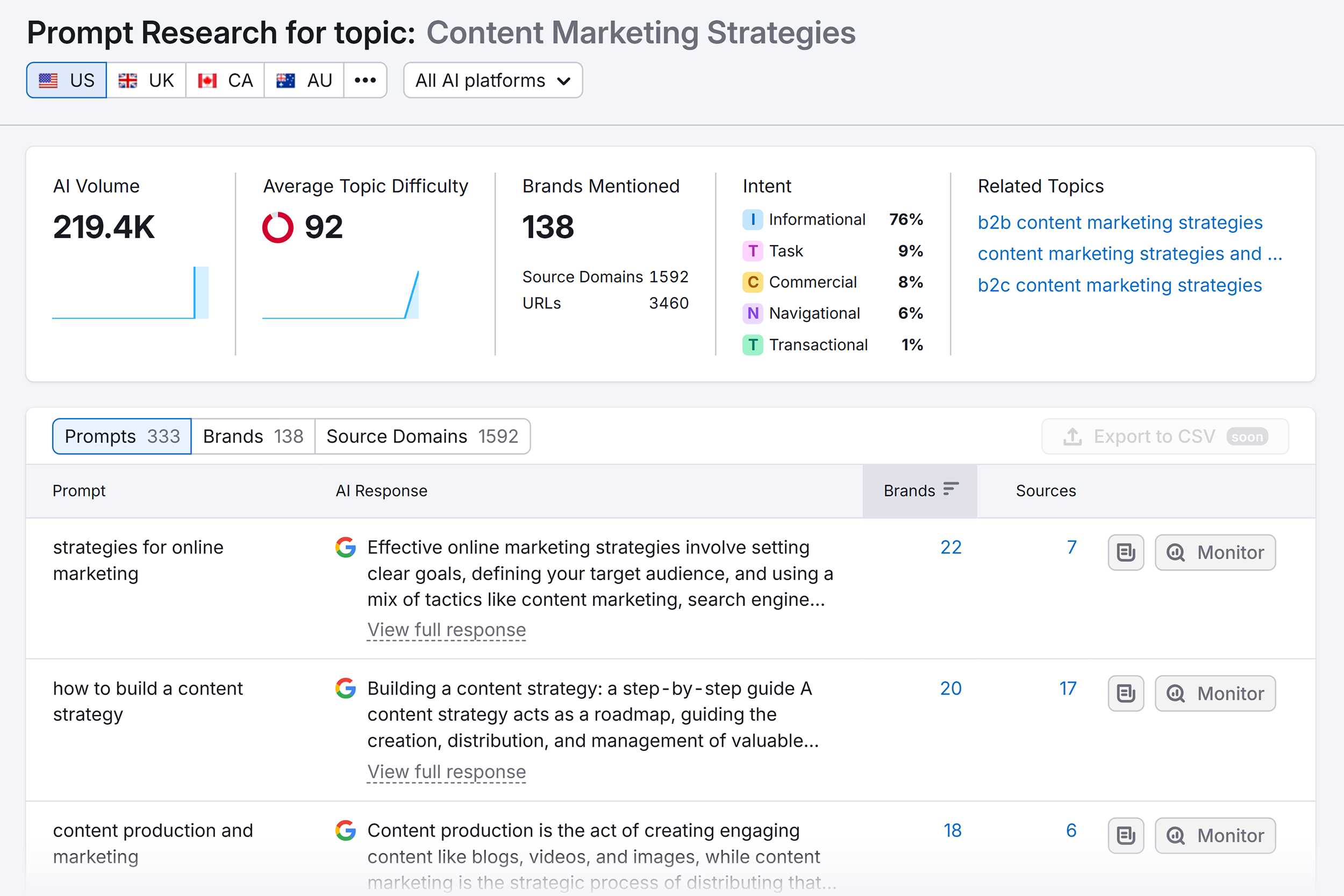This screenshot has height=896, width=1344.
Task: Switch to the Brands 138 tab
Action: coord(252,436)
